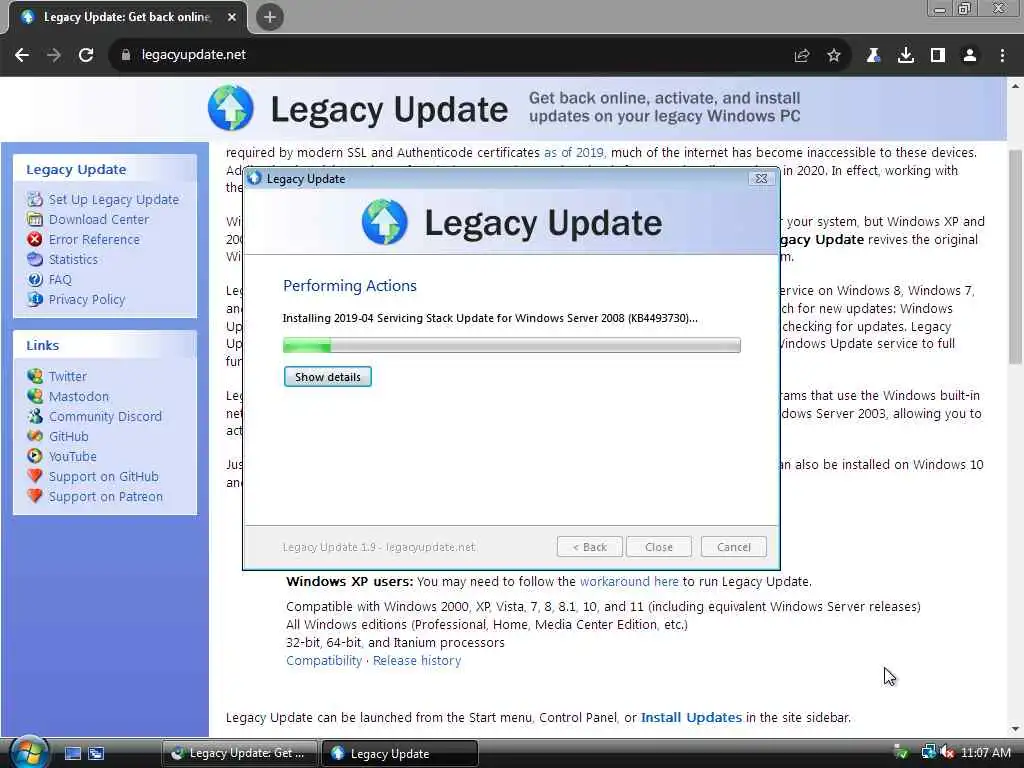Open the browser three-dot menu

click(x=1002, y=56)
